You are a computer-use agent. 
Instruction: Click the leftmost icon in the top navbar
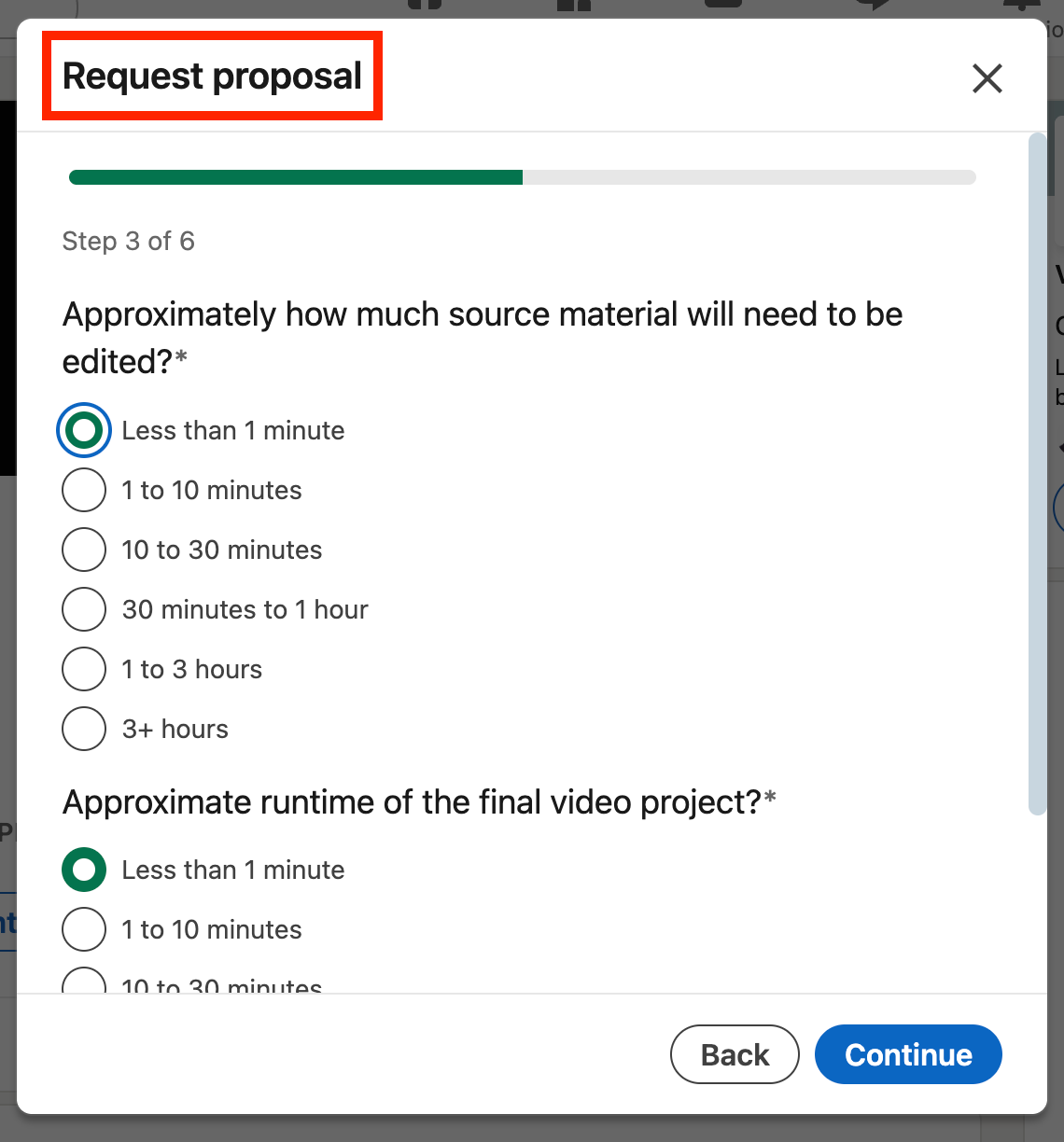425,5
